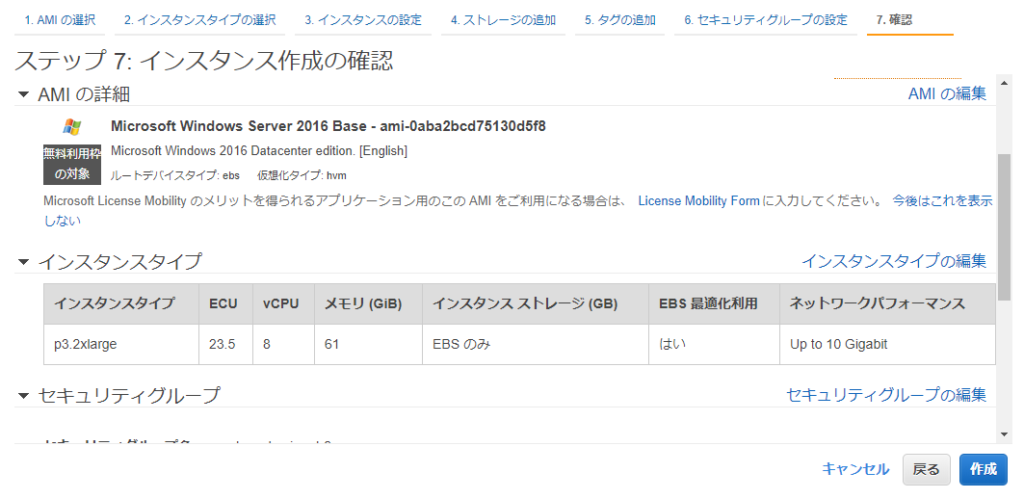Click the Windows logo AMI icon
The image size is (1024, 499).
72,127
